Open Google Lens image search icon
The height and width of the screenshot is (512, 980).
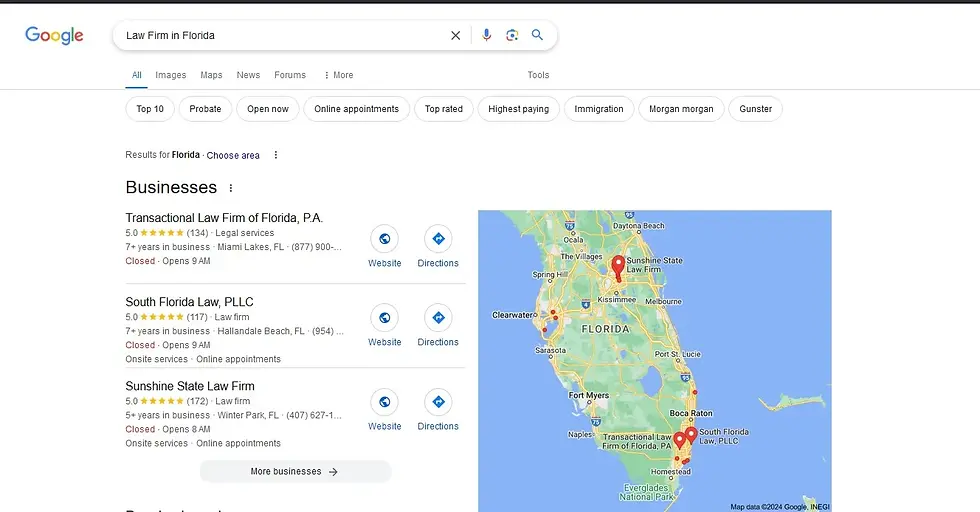(512, 36)
